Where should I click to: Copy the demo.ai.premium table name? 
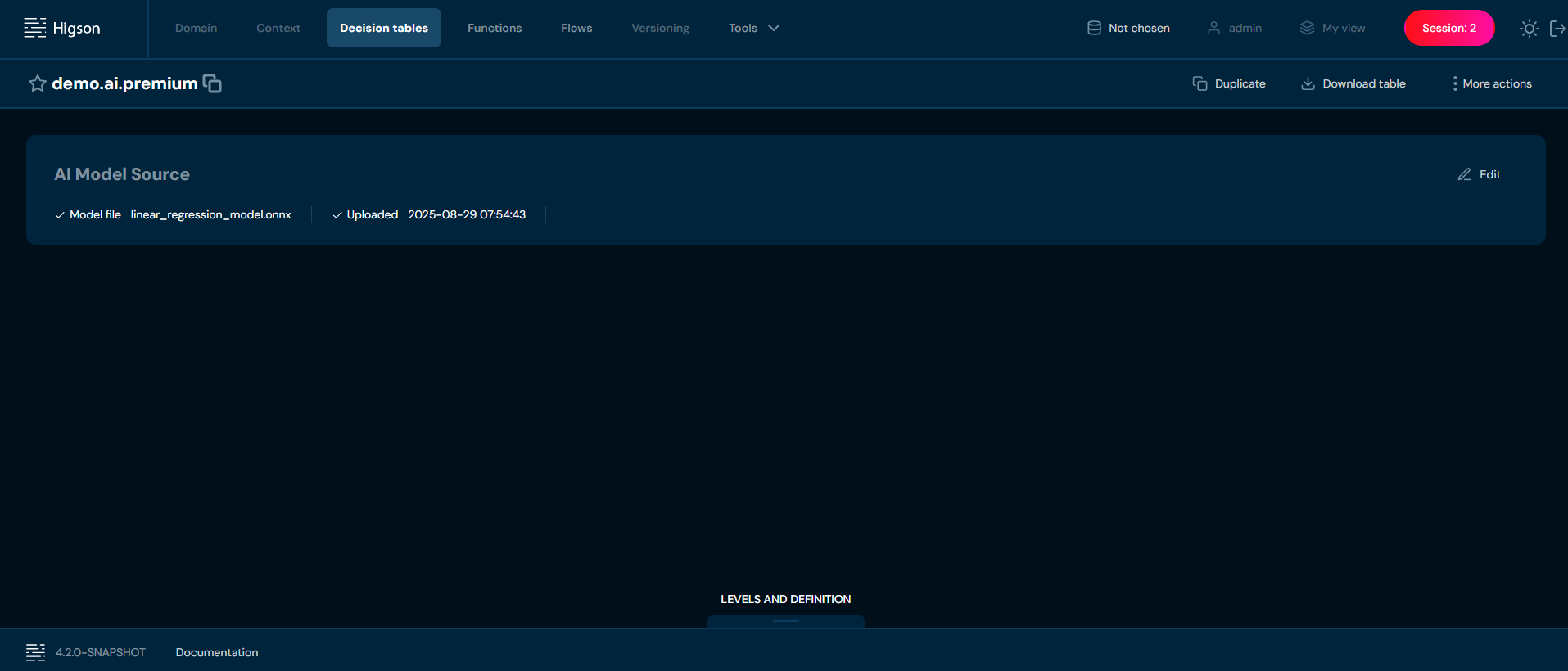click(x=212, y=83)
